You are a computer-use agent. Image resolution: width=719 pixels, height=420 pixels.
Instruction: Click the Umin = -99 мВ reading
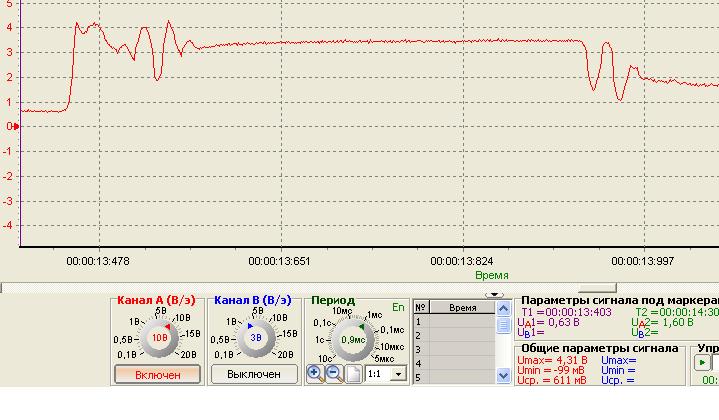tap(551, 370)
